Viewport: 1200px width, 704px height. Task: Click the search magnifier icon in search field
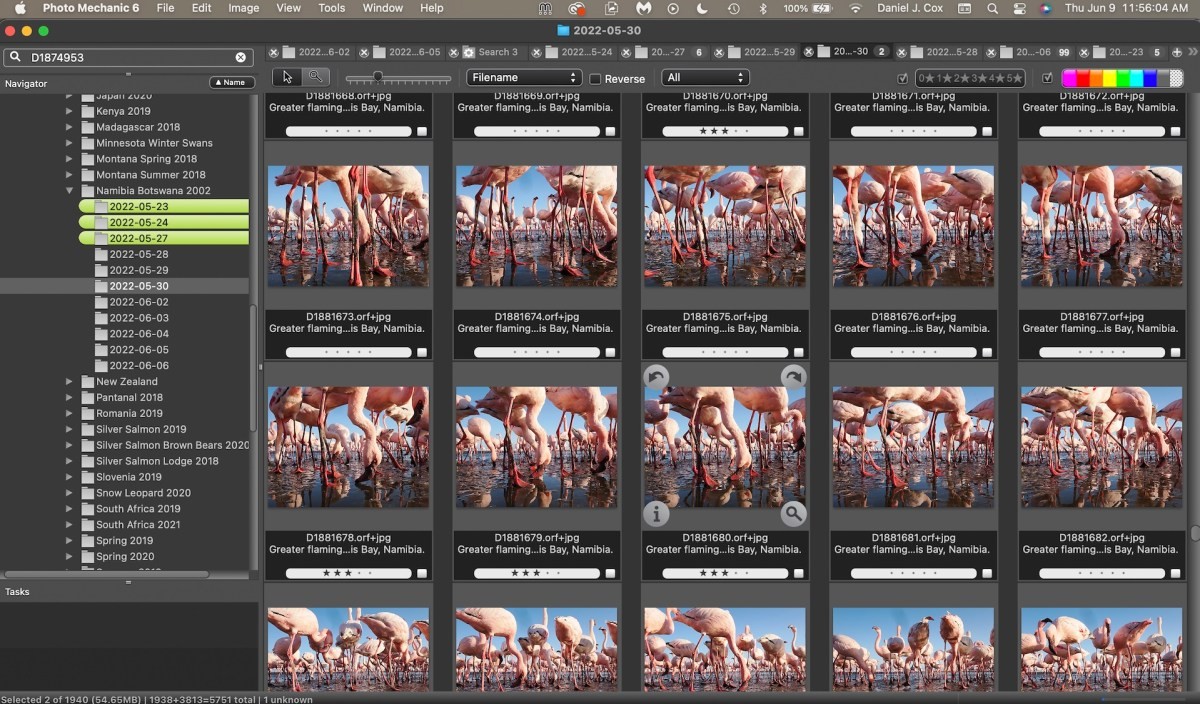tap(15, 57)
